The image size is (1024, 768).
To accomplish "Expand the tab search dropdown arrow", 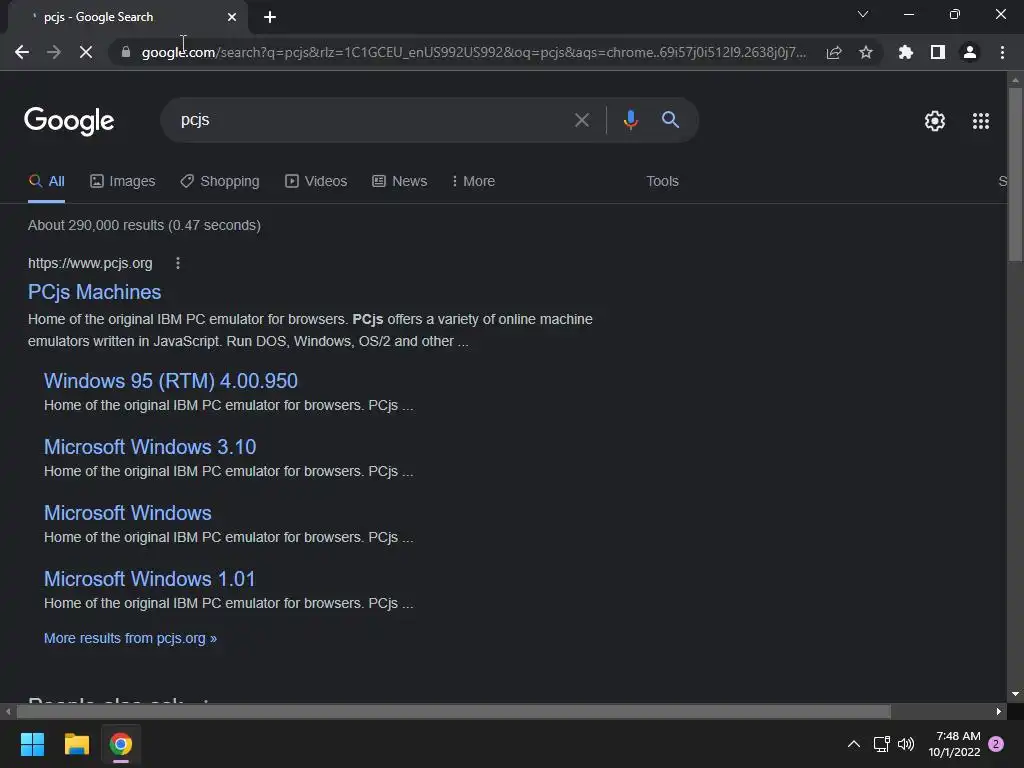I will pyautogui.click(x=863, y=14).
